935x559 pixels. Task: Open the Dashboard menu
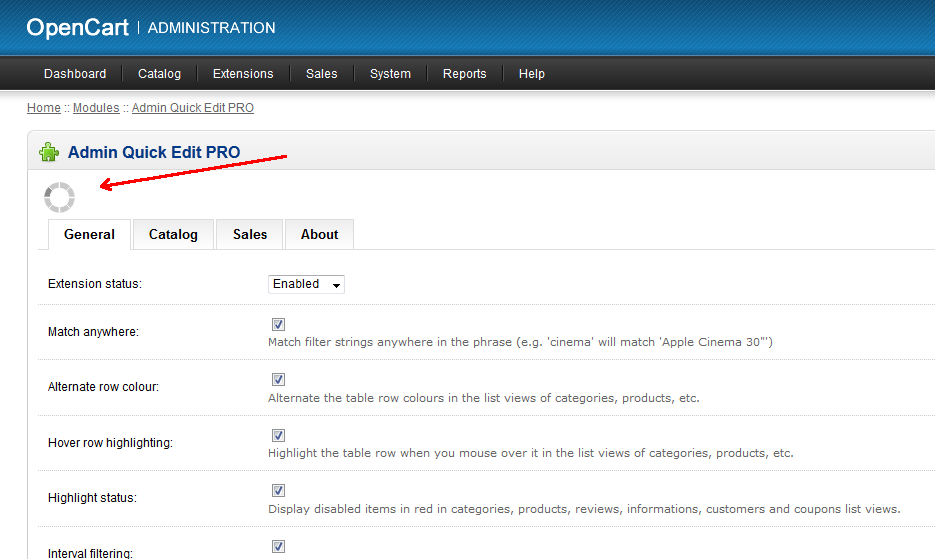tap(75, 73)
